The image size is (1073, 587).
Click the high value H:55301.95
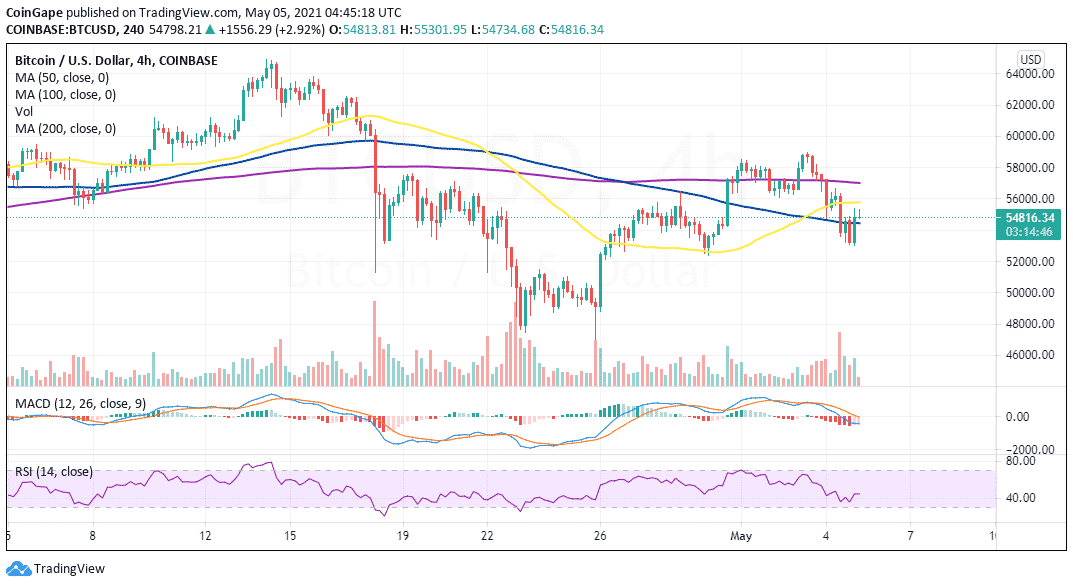click(433, 29)
